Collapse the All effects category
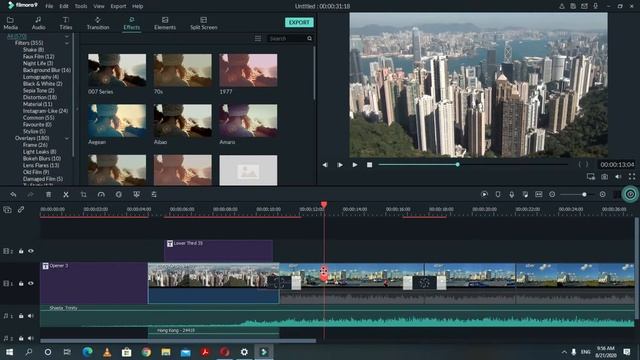The image size is (640, 360). pyautogui.click(x=67, y=36)
